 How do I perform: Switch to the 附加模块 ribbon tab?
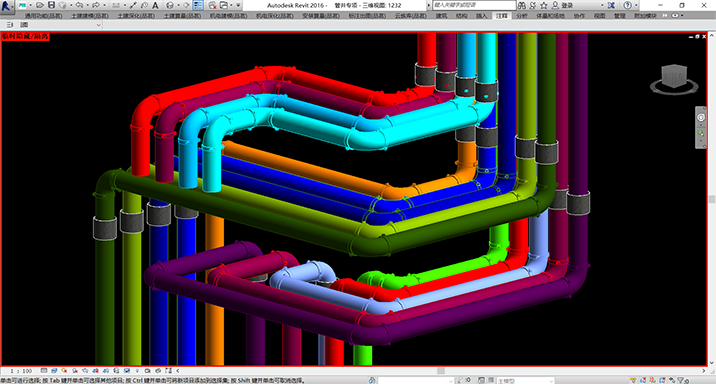pos(645,16)
